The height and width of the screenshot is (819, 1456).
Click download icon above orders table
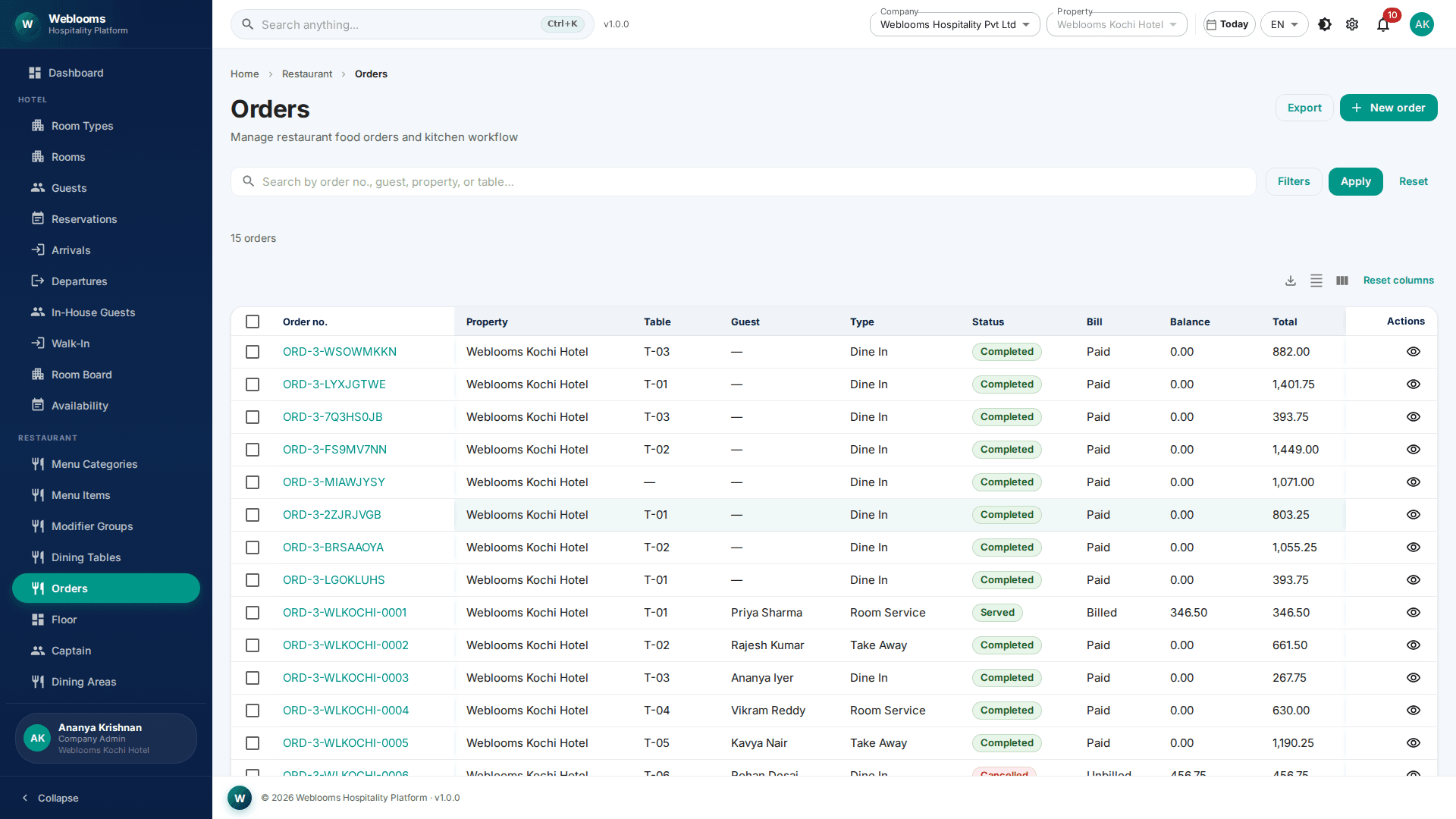[1291, 281]
